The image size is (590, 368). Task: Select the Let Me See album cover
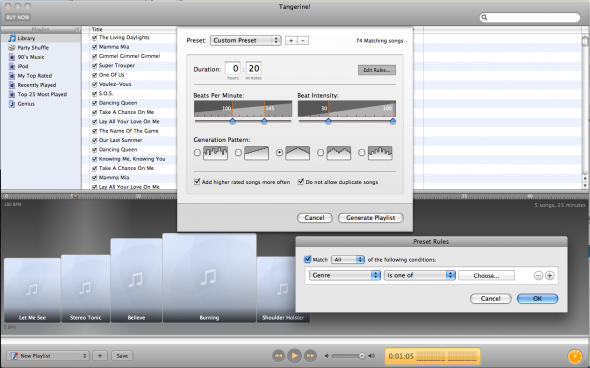32,290
